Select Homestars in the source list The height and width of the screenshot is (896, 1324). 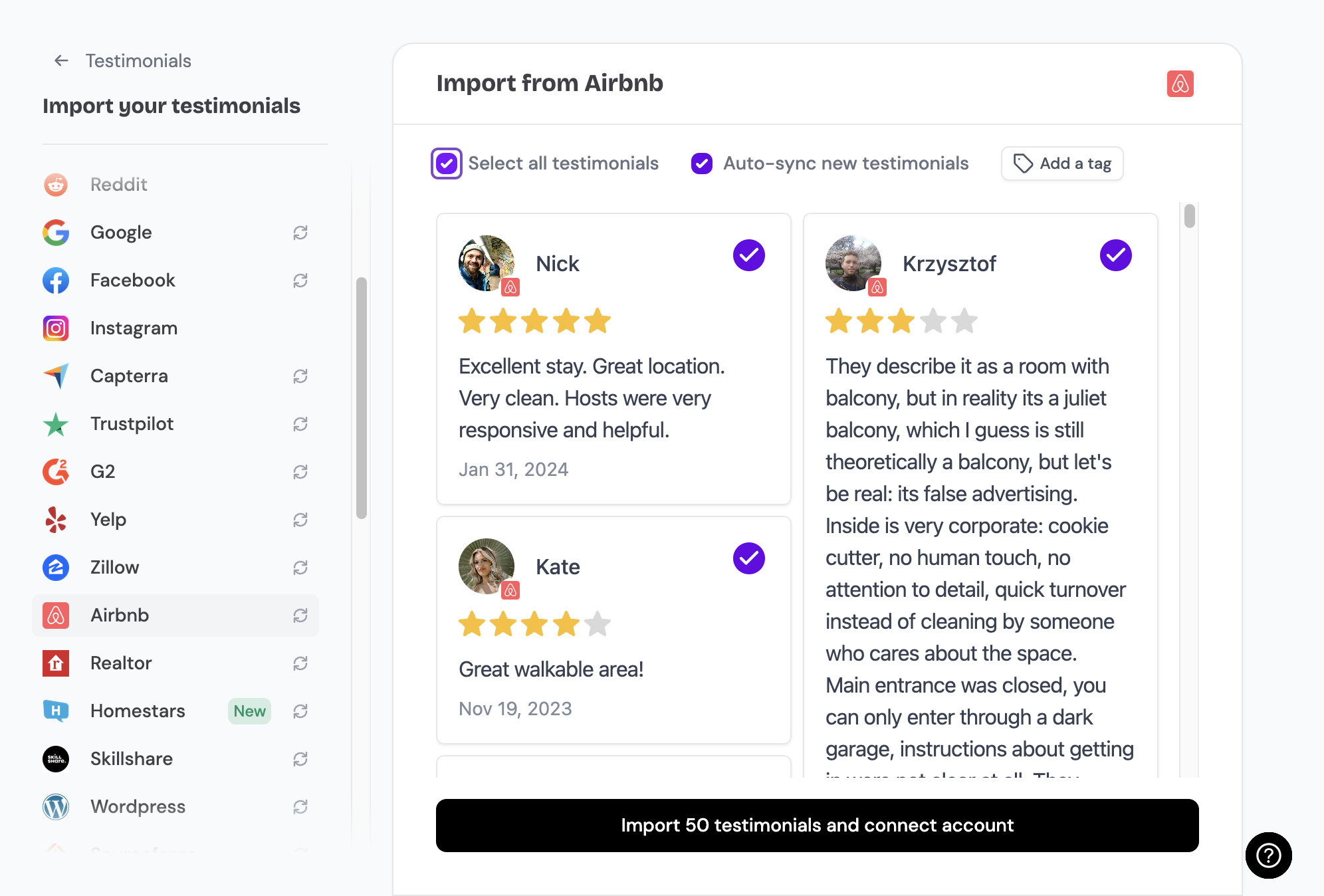(175, 711)
